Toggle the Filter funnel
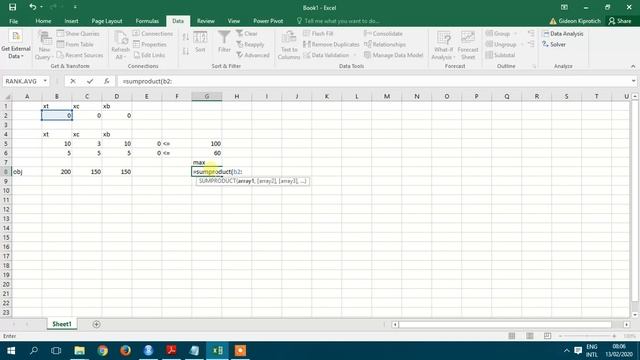640x360 pixels. 224,42
